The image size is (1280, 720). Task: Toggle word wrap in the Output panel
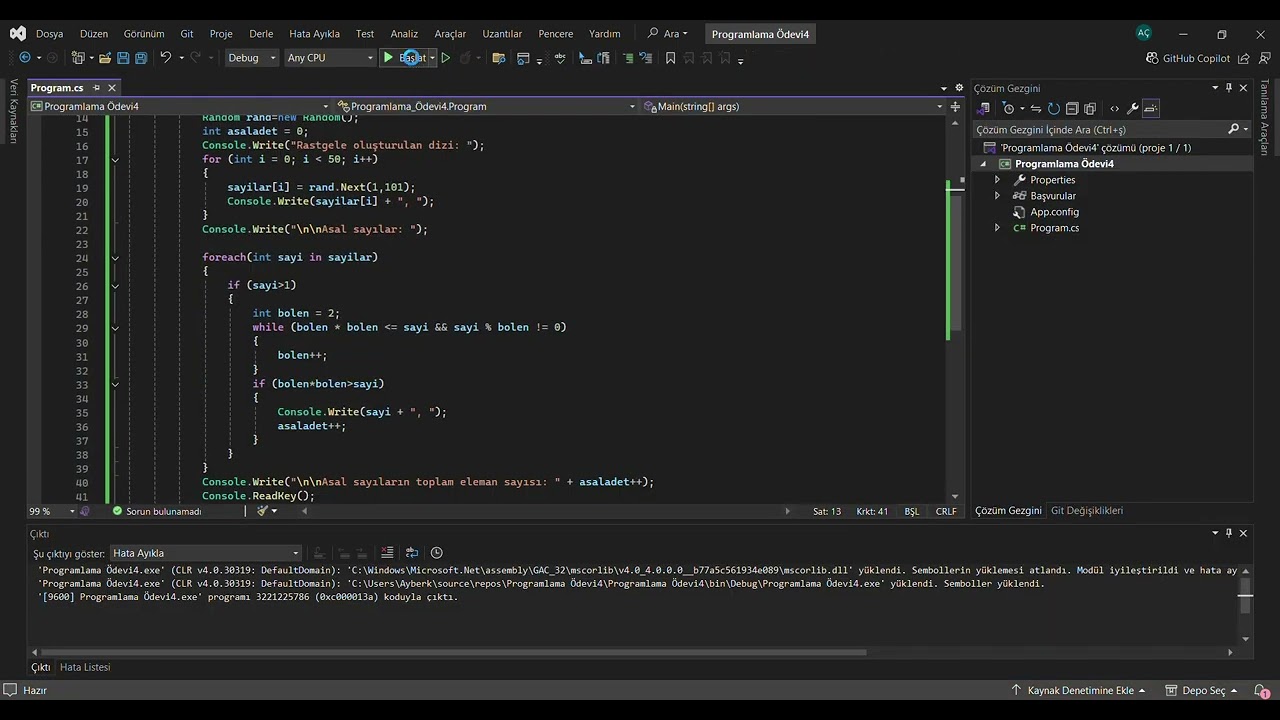[412, 553]
